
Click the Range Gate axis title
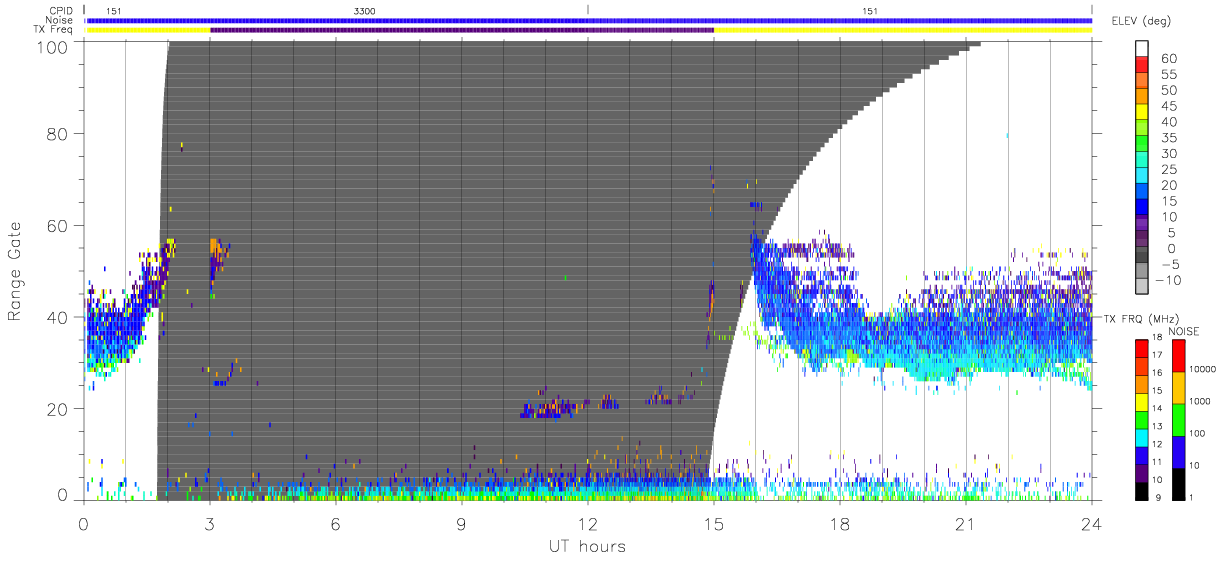[15, 271]
